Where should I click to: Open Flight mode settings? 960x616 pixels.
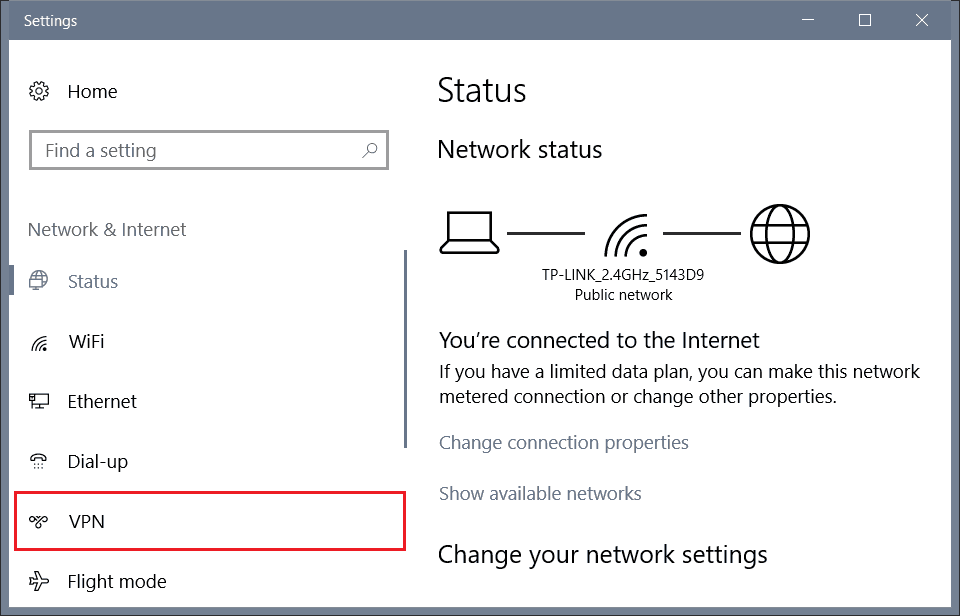click(x=116, y=581)
